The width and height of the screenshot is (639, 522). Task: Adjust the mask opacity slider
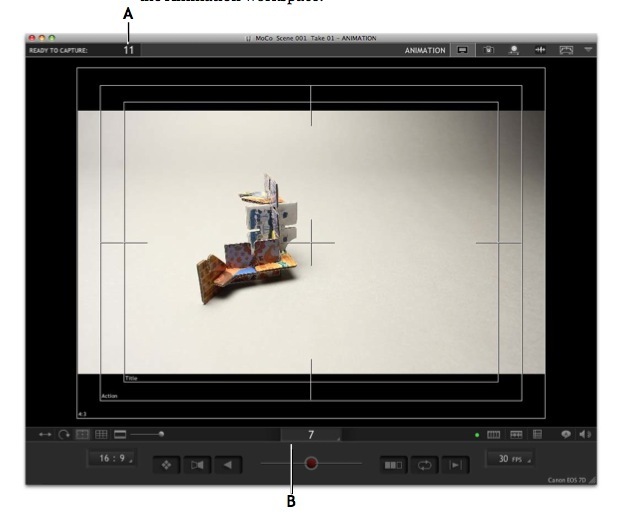161,434
